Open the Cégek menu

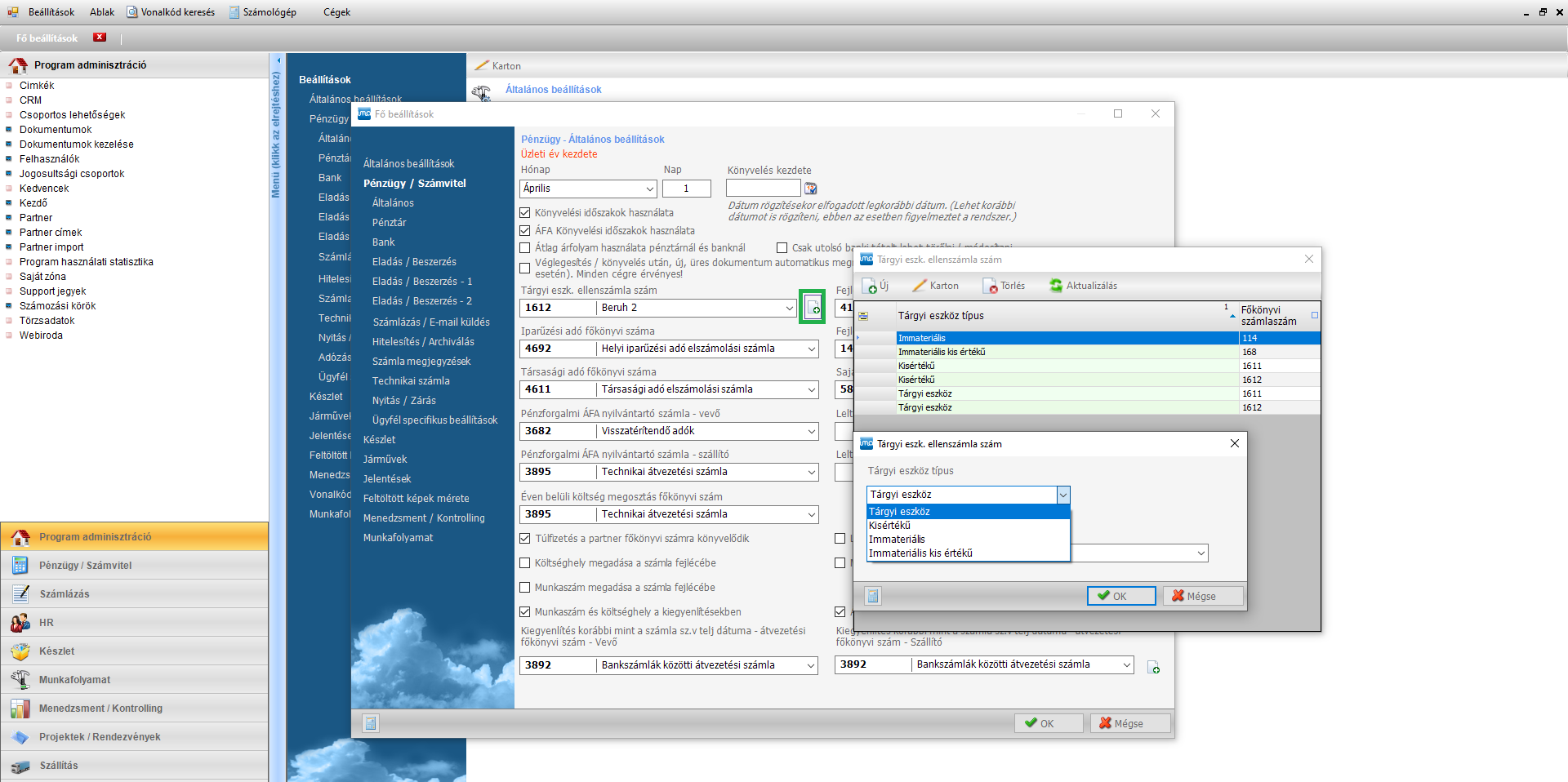click(336, 12)
